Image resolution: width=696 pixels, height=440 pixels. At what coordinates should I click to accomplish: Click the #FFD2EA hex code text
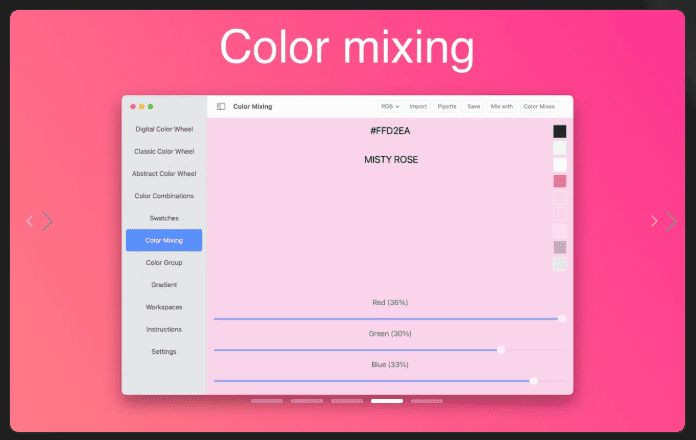pos(390,131)
